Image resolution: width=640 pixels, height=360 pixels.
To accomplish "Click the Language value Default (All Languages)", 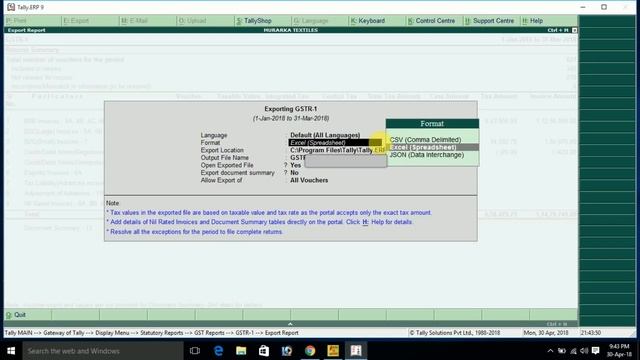I will click(x=325, y=135).
